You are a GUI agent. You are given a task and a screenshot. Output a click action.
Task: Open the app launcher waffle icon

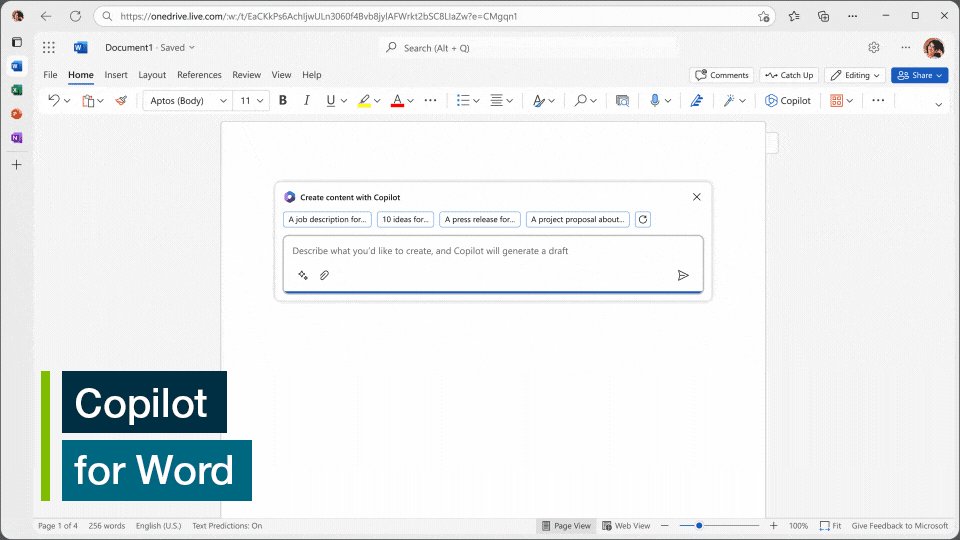(x=49, y=47)
